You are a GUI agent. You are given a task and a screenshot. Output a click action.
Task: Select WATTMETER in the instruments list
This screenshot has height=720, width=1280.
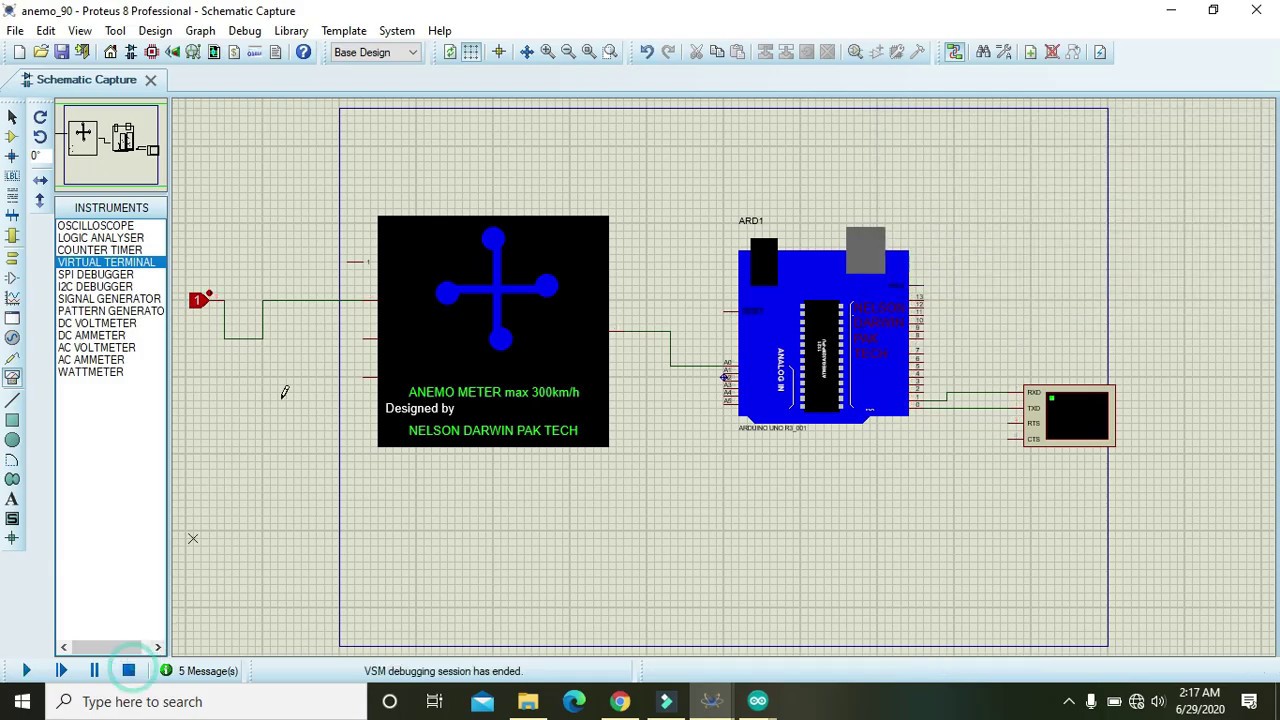[x=90, y=372]
